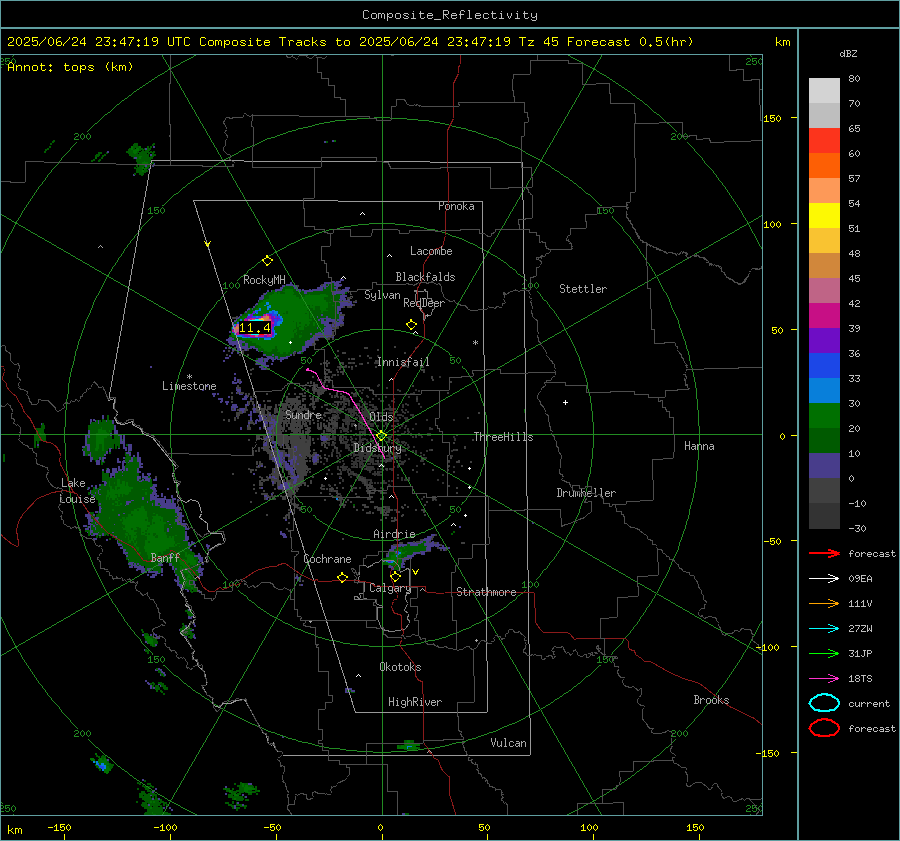
Task: Click the red forecast ellipse icon
Action: (824, 728)
